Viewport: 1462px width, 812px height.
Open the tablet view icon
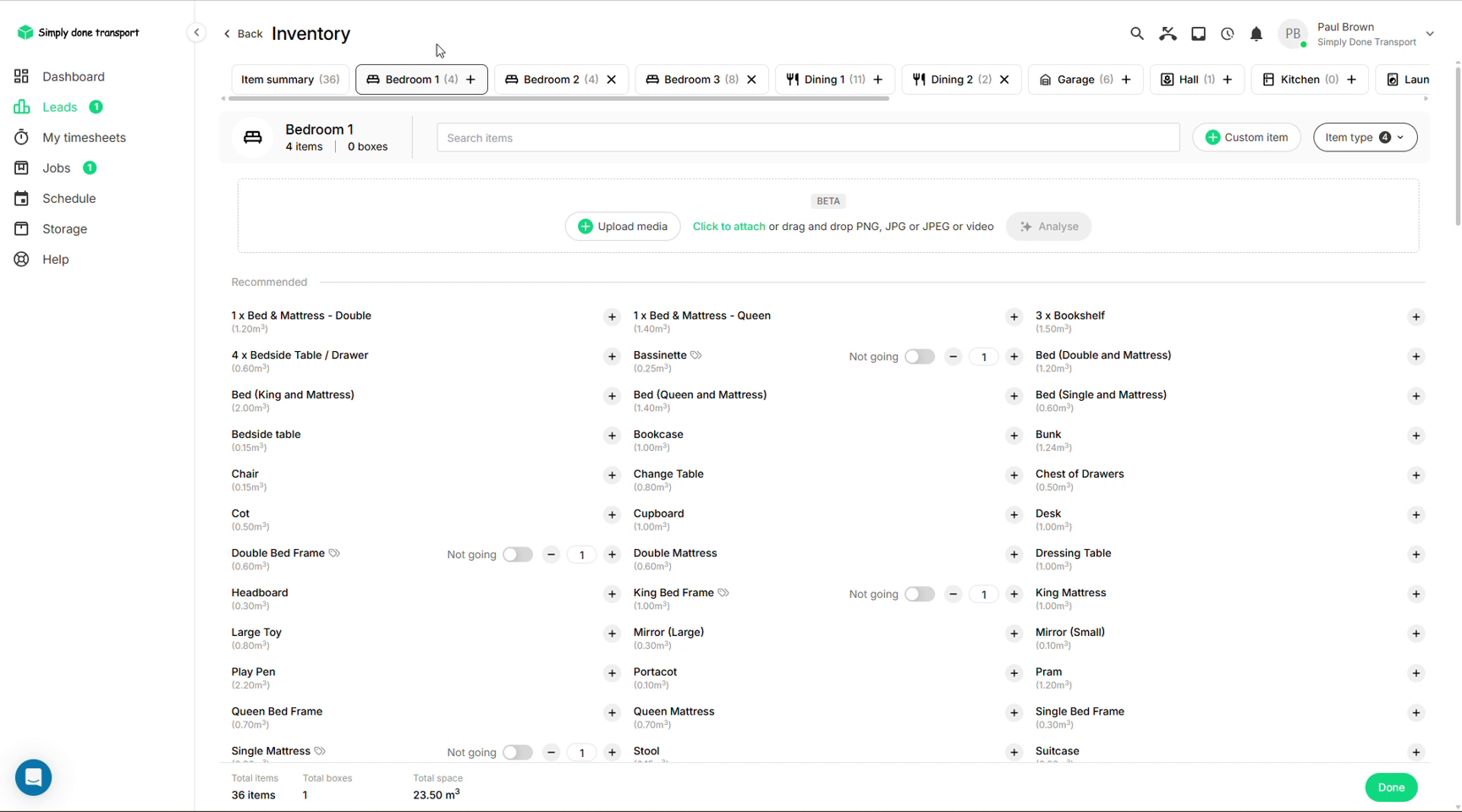[x=1198, y=34]
